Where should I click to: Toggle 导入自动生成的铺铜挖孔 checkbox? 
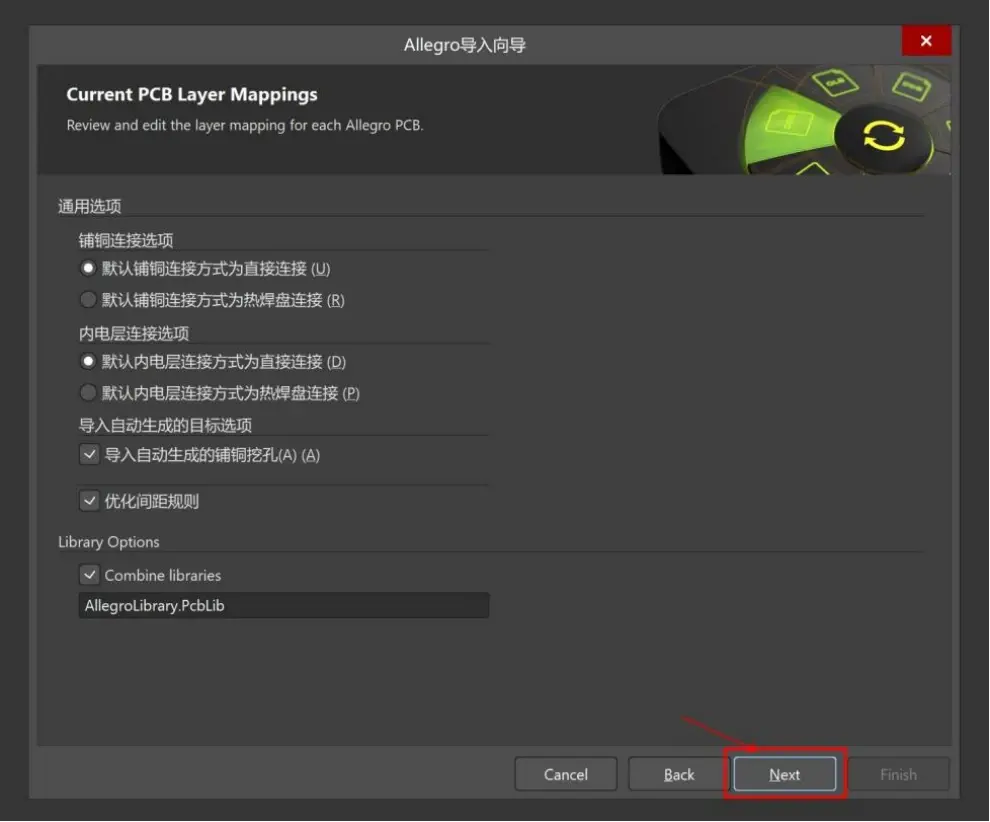click(x=89, y=455)
